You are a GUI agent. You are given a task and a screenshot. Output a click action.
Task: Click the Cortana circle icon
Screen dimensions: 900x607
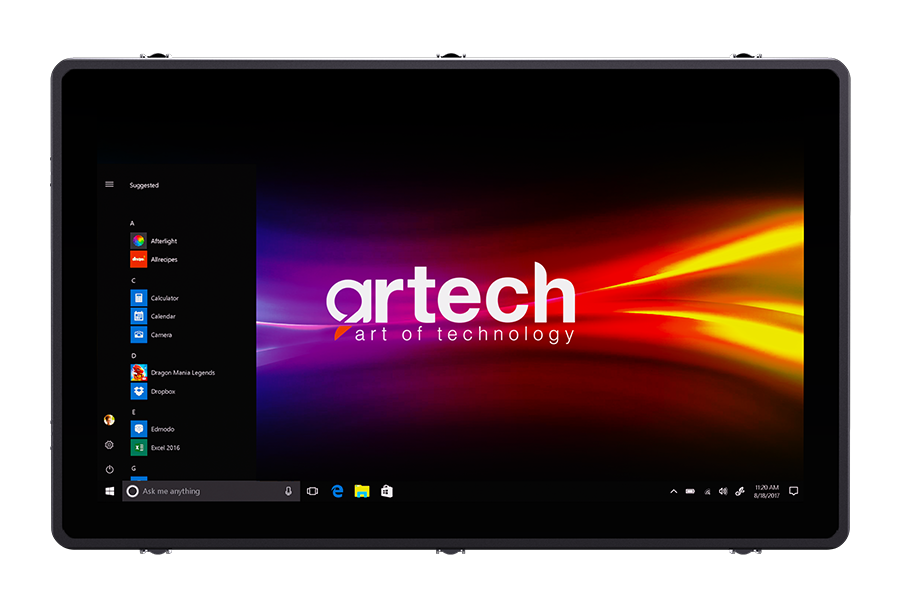(133, 491)
